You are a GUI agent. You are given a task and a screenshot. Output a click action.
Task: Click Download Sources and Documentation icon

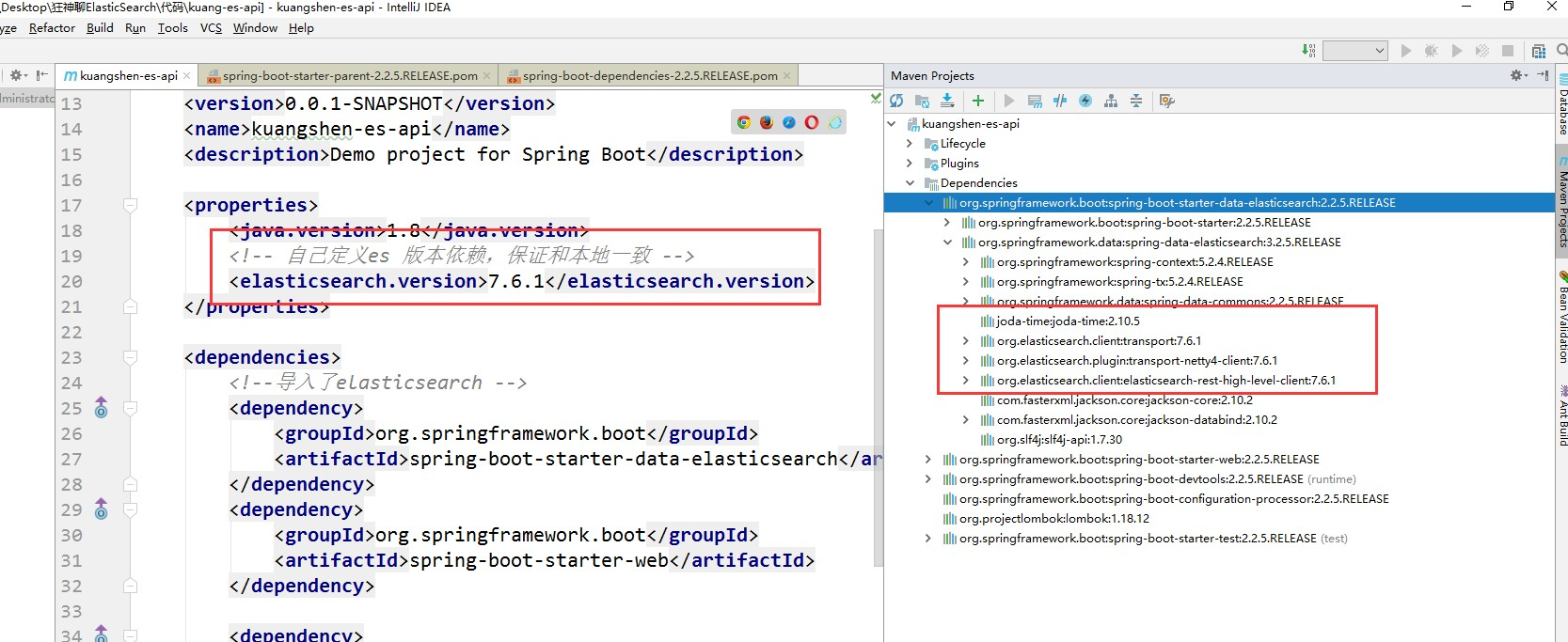[x=947, y=101]
